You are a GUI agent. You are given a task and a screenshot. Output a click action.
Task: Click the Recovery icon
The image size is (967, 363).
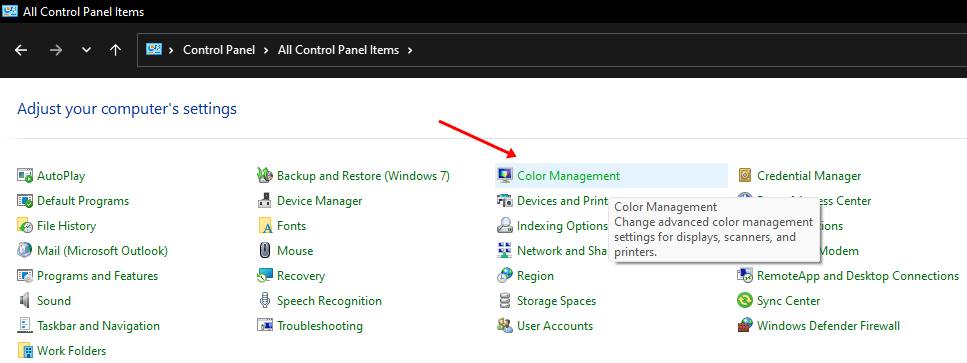pyautogui.click(x=265, y=275)
